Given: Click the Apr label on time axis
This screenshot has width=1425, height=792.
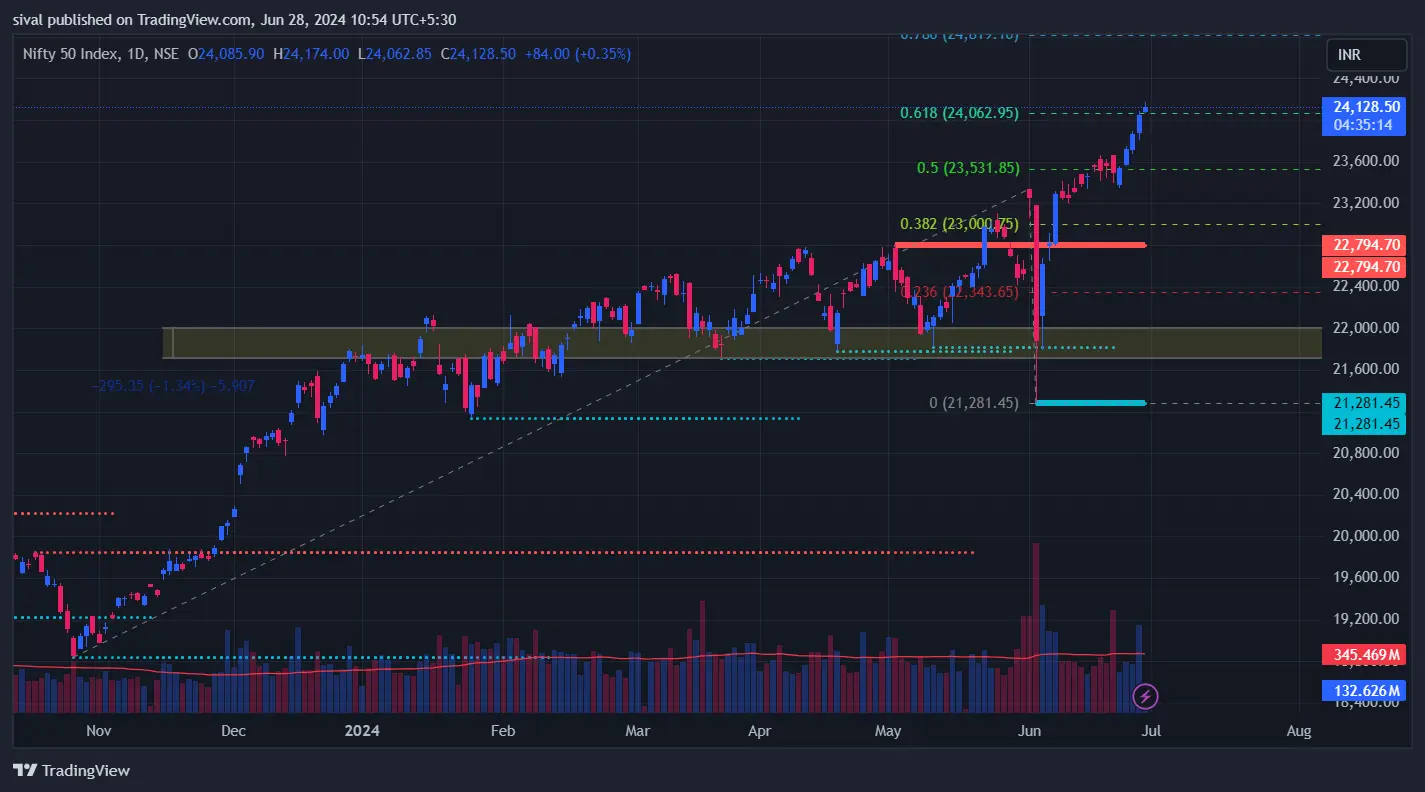Looking at the screenshot, I should [x=760, y=731].
